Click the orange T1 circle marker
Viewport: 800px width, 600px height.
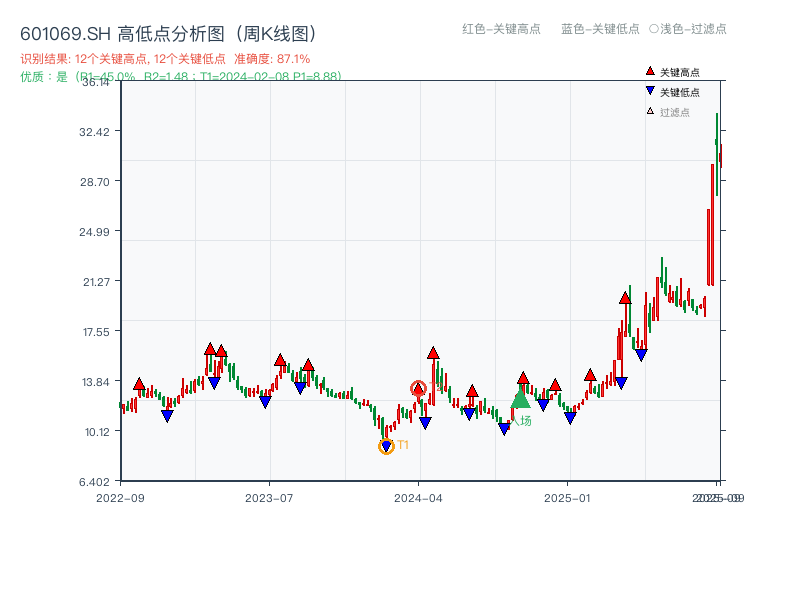(x=386, y=446)
